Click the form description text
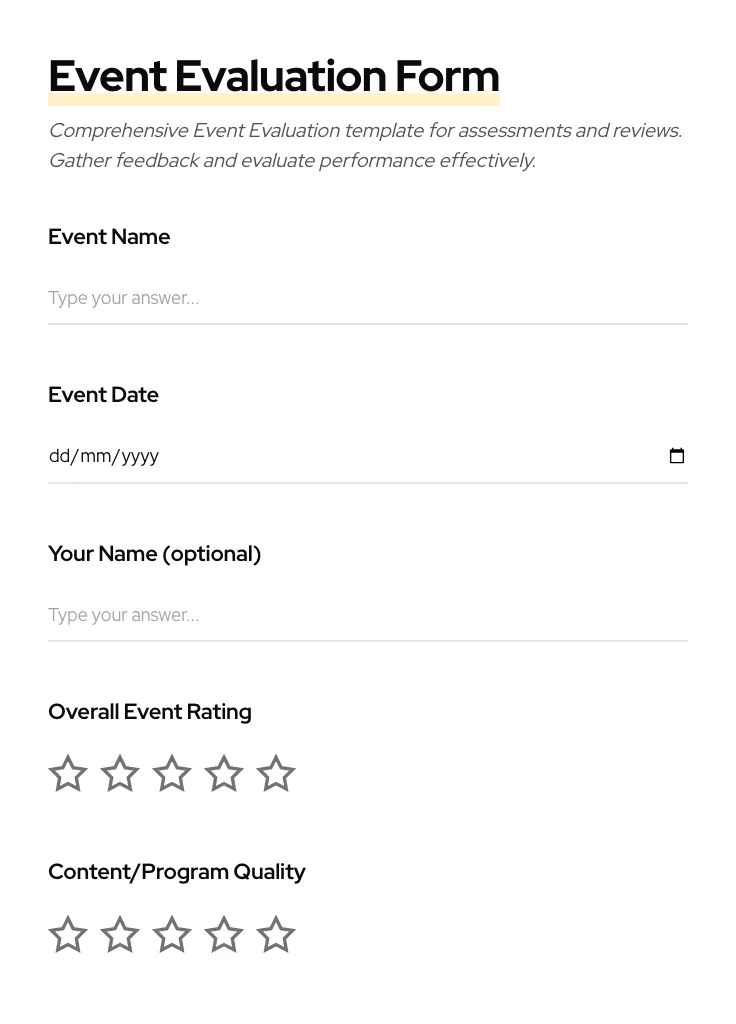 (365, 145)
